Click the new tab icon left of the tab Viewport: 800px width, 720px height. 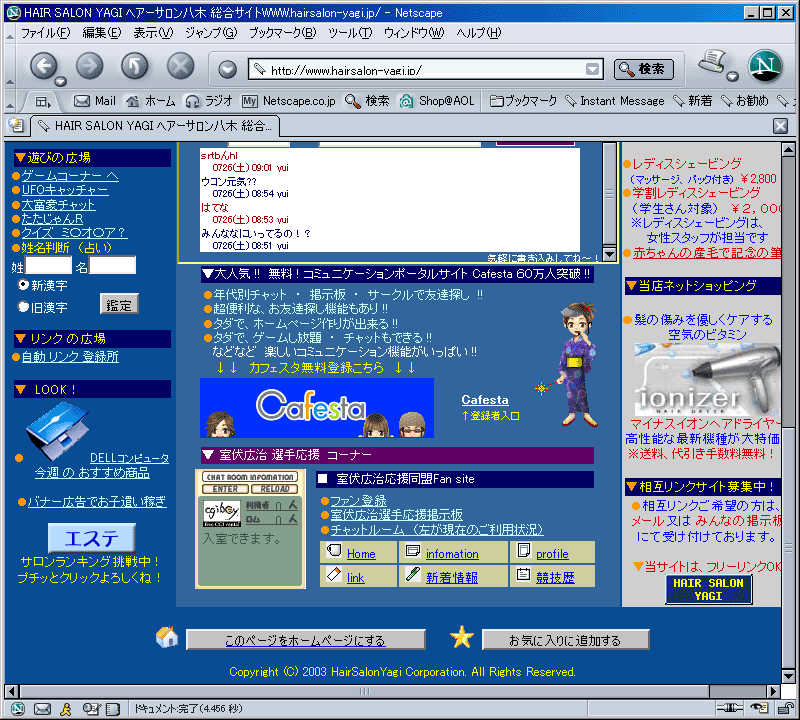(16, 125)
